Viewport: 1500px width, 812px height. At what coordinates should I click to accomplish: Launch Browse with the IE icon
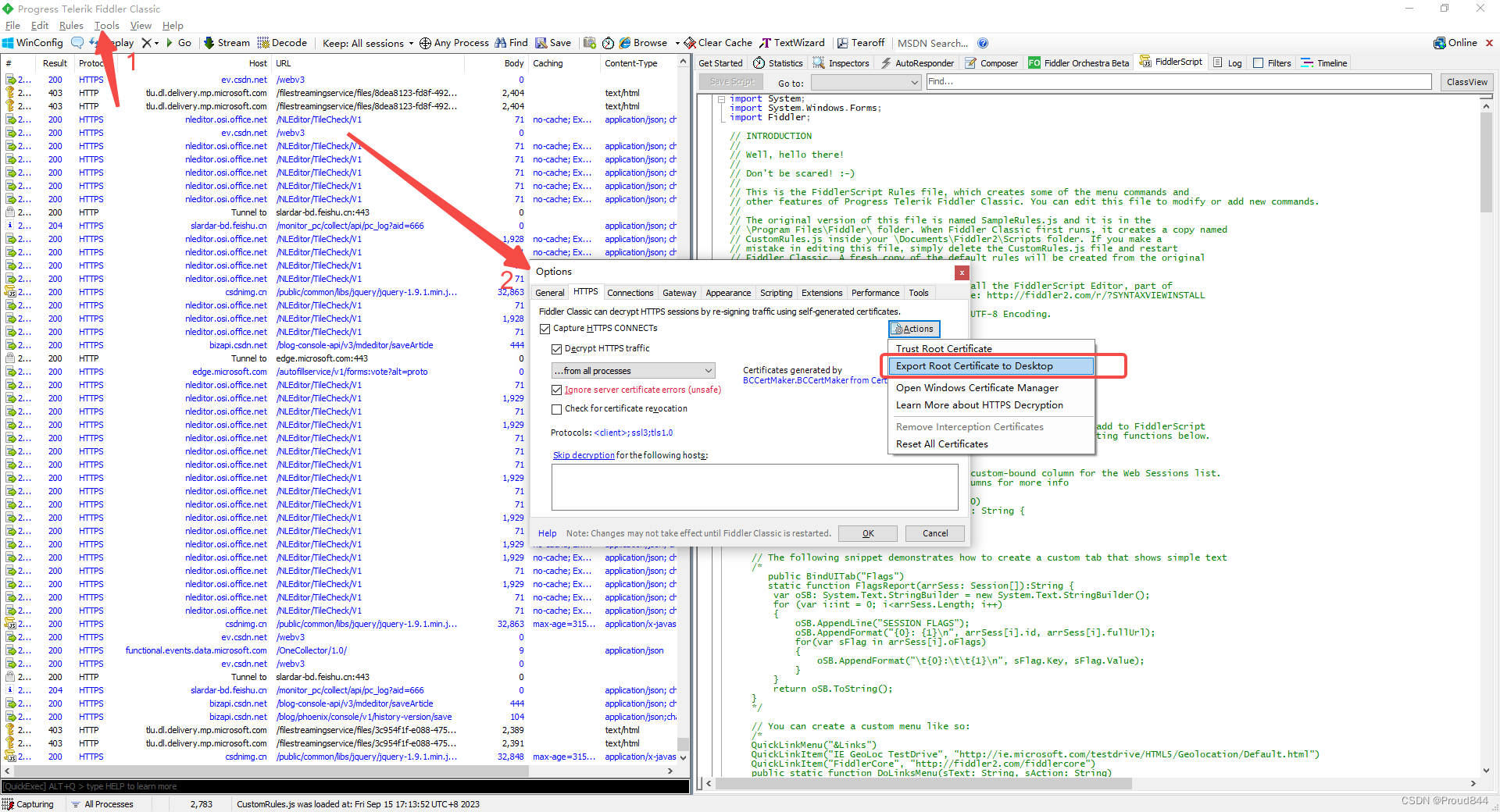pyautogui.click(x=643, y=43)
